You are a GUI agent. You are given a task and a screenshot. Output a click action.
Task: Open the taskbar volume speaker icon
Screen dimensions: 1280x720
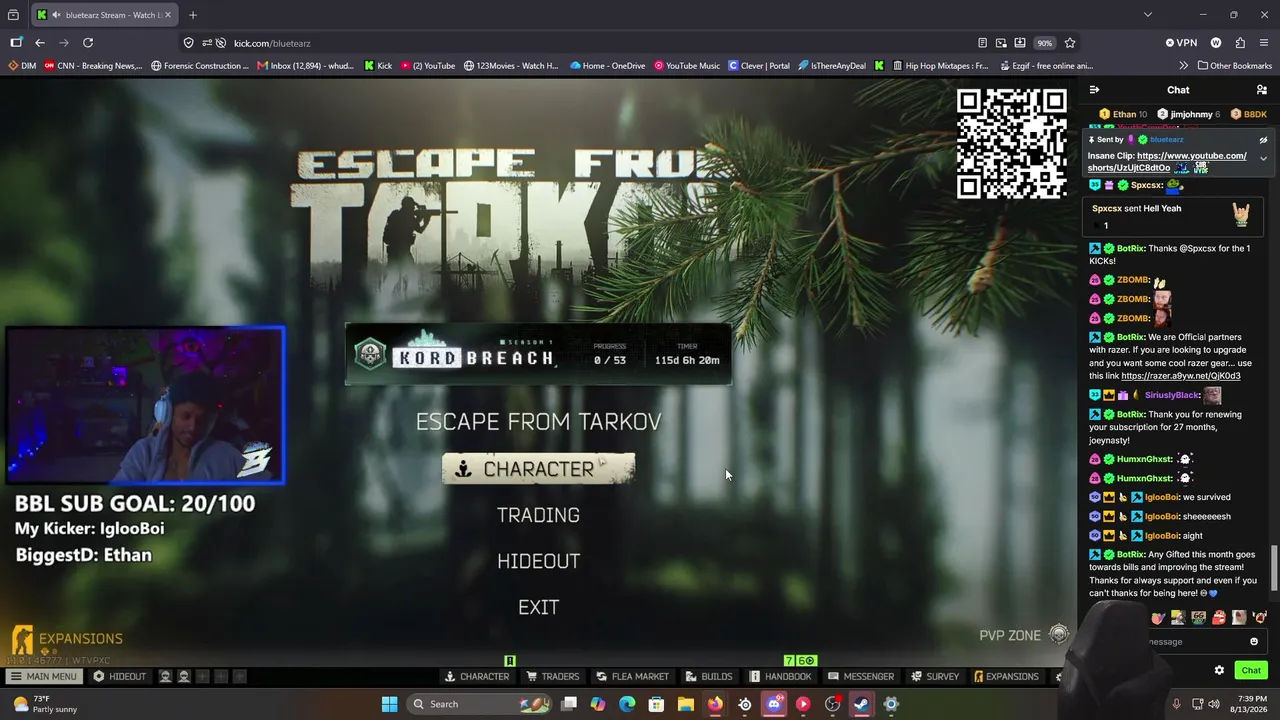click(1214, 704)
